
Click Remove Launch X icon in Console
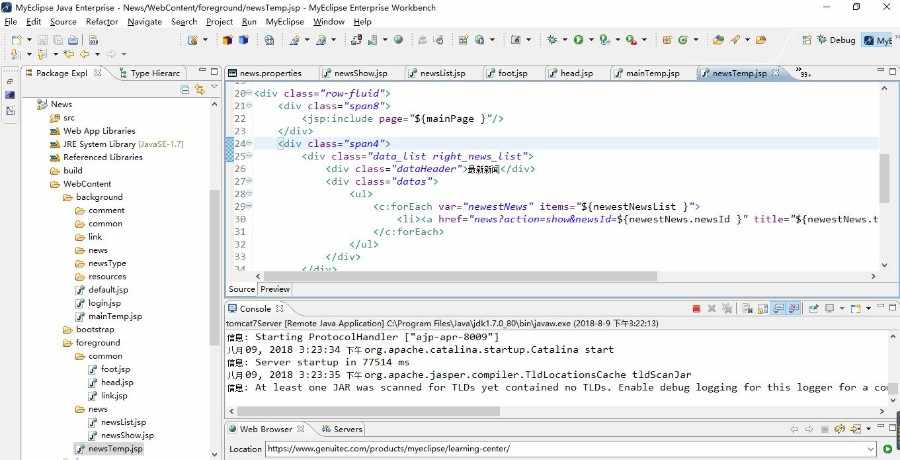[712, 308]
